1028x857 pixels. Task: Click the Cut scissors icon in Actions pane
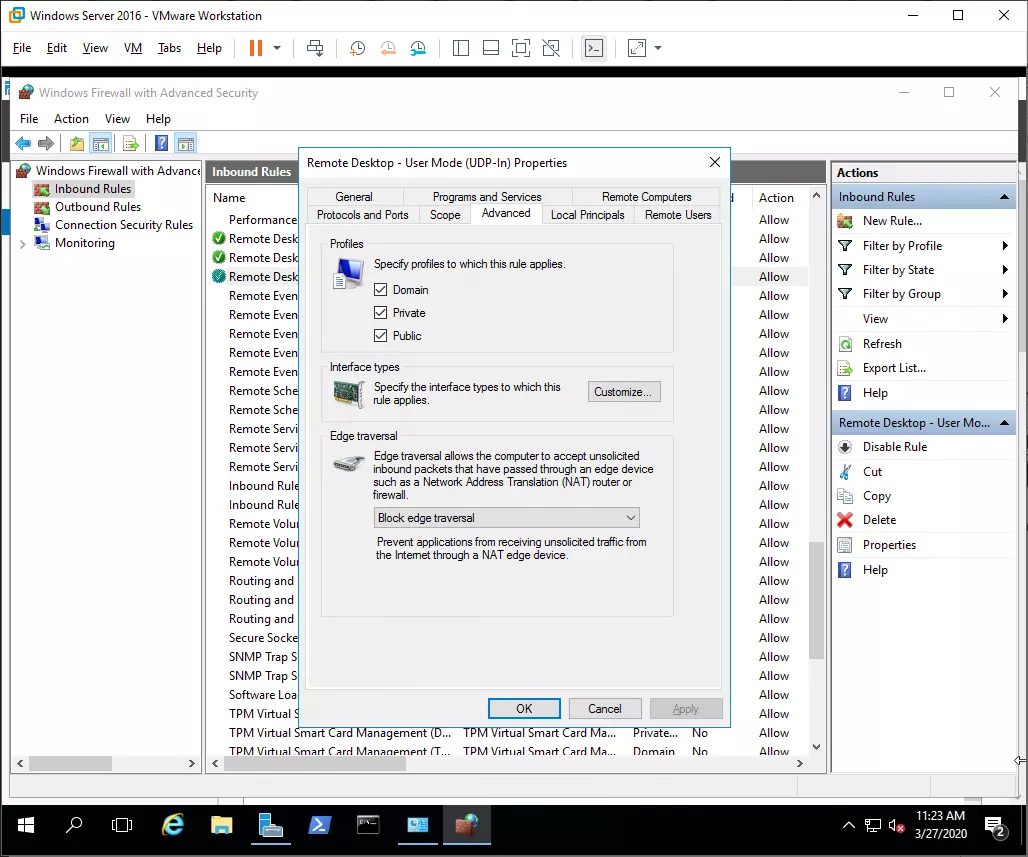coord(845,471)
